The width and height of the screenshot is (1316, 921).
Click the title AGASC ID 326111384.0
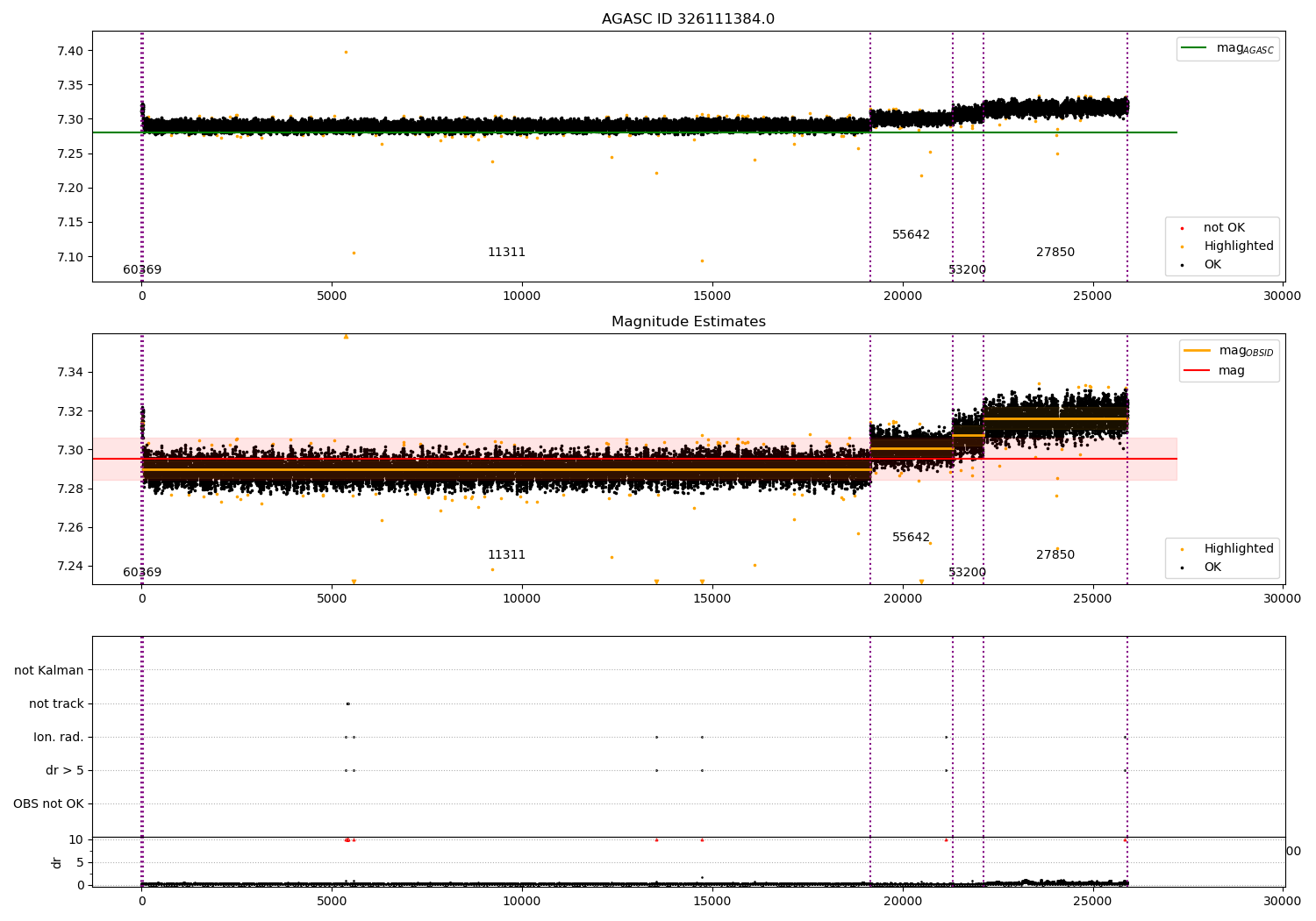tap(688, 19)
